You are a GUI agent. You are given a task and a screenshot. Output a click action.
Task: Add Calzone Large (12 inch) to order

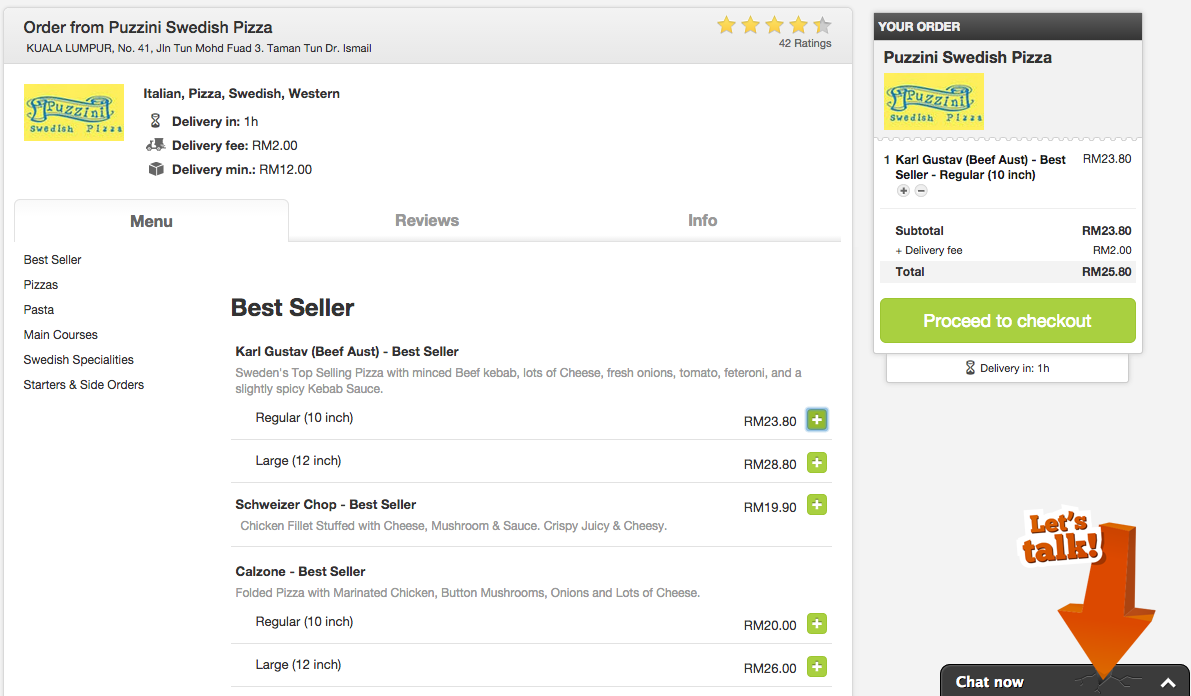pyautogui.click(x=817, y=667)
